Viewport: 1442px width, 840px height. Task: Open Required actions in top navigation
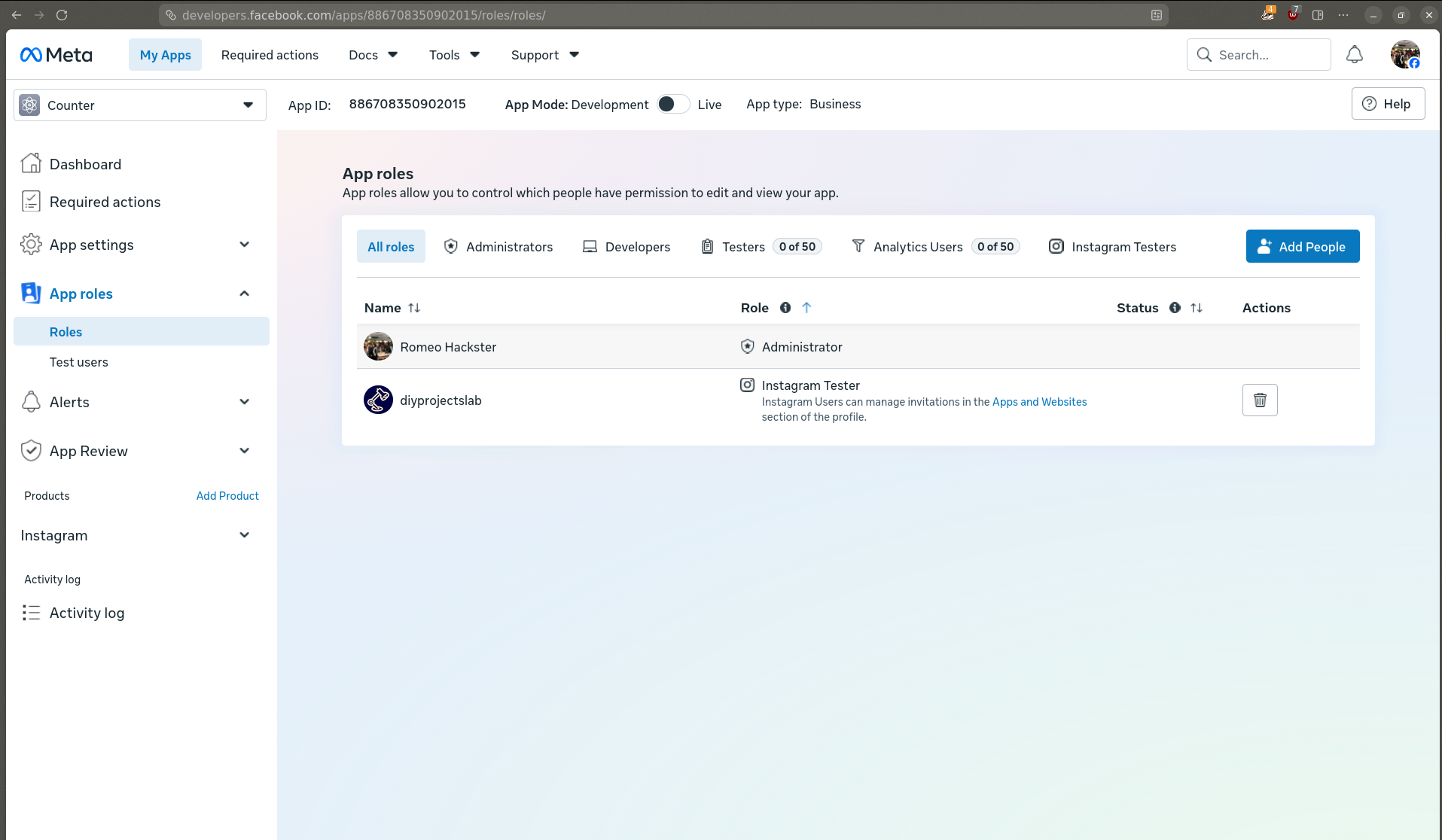[270, 55]
